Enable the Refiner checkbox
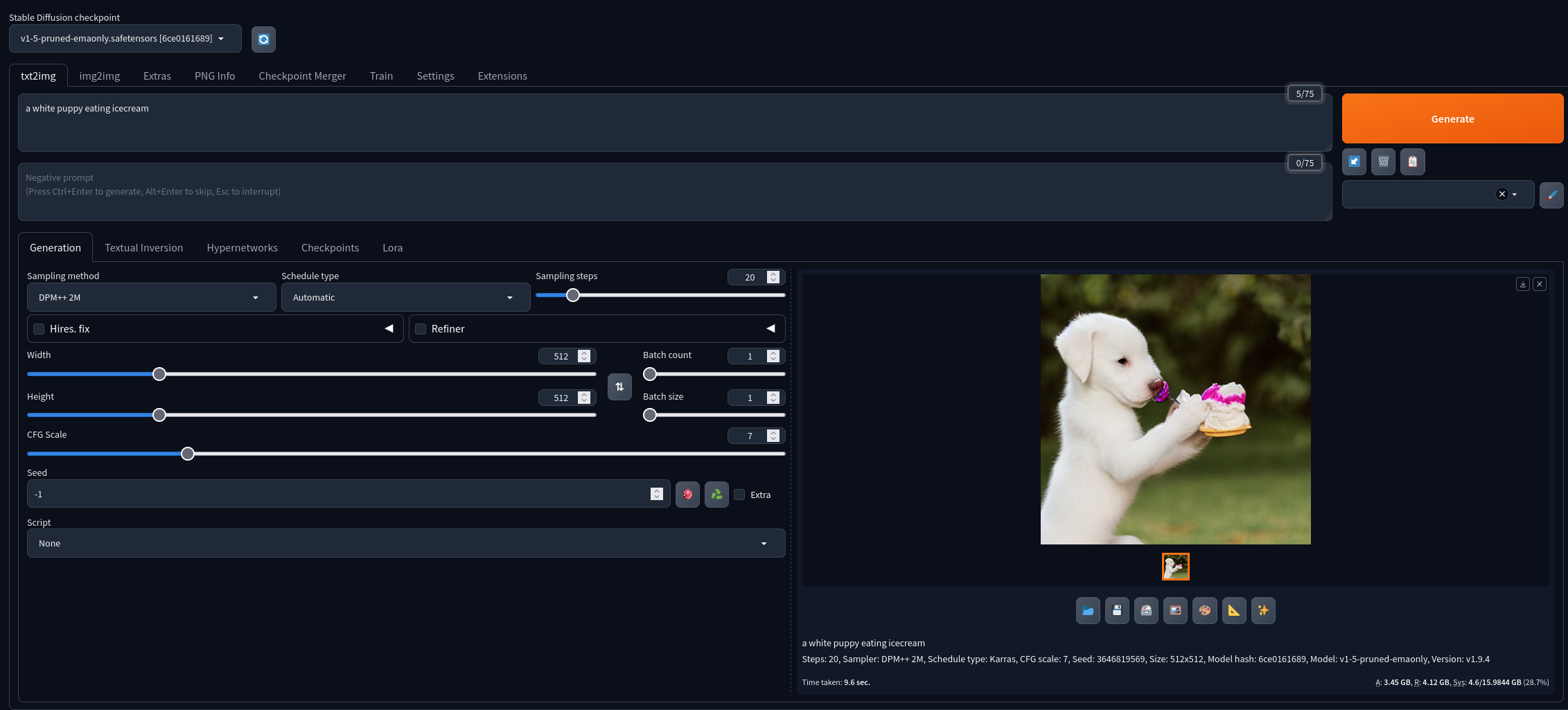Image resolution: width=1568 pixels, height=710 pixels. click(421, 329)
